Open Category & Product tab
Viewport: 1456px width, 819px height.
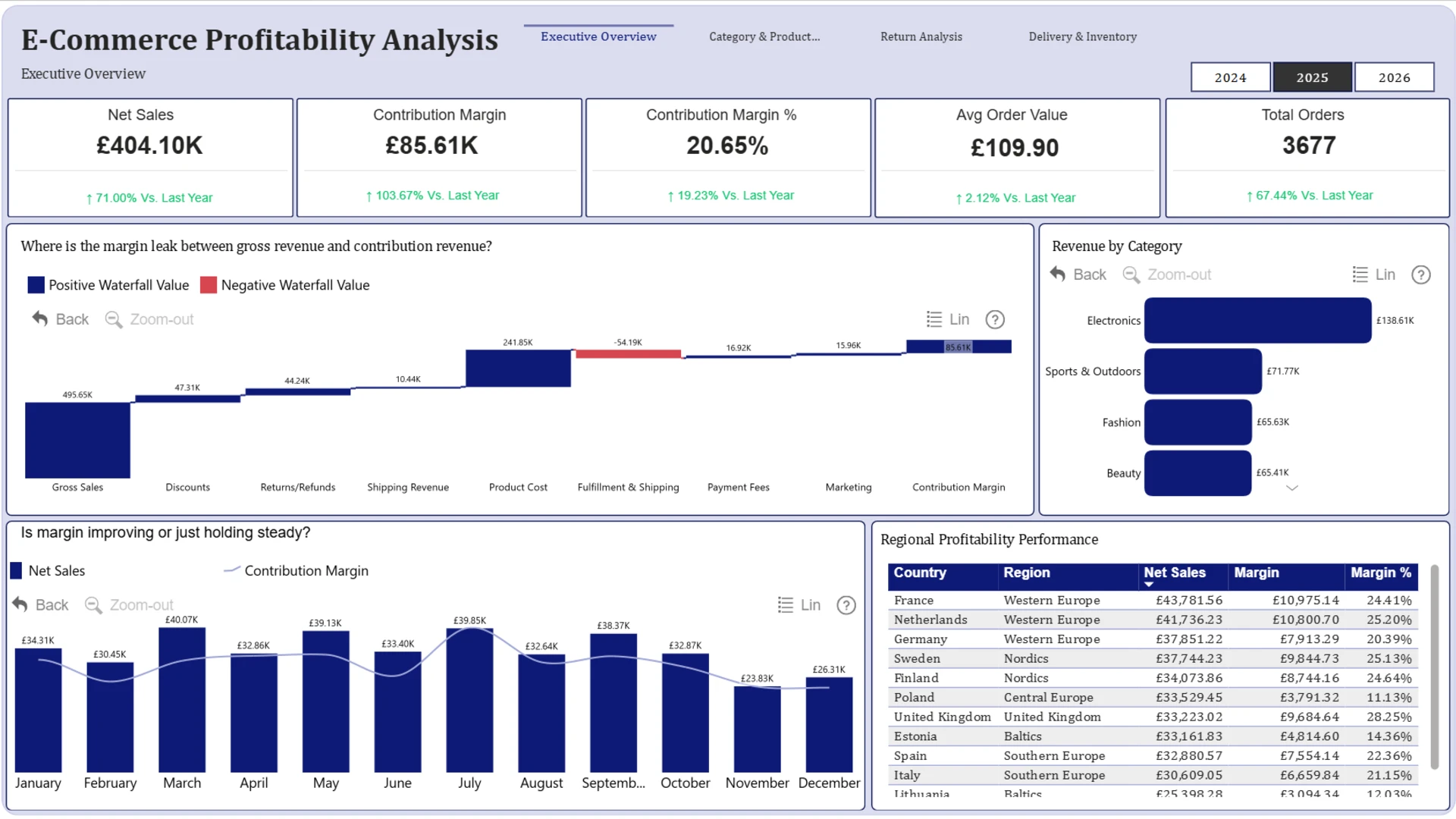coord(764,36)
